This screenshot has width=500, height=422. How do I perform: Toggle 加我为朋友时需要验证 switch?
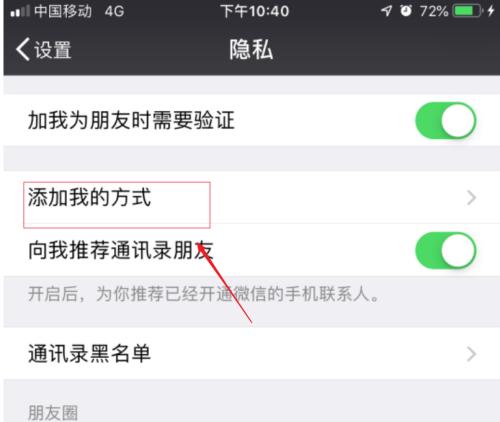point(446,120)
